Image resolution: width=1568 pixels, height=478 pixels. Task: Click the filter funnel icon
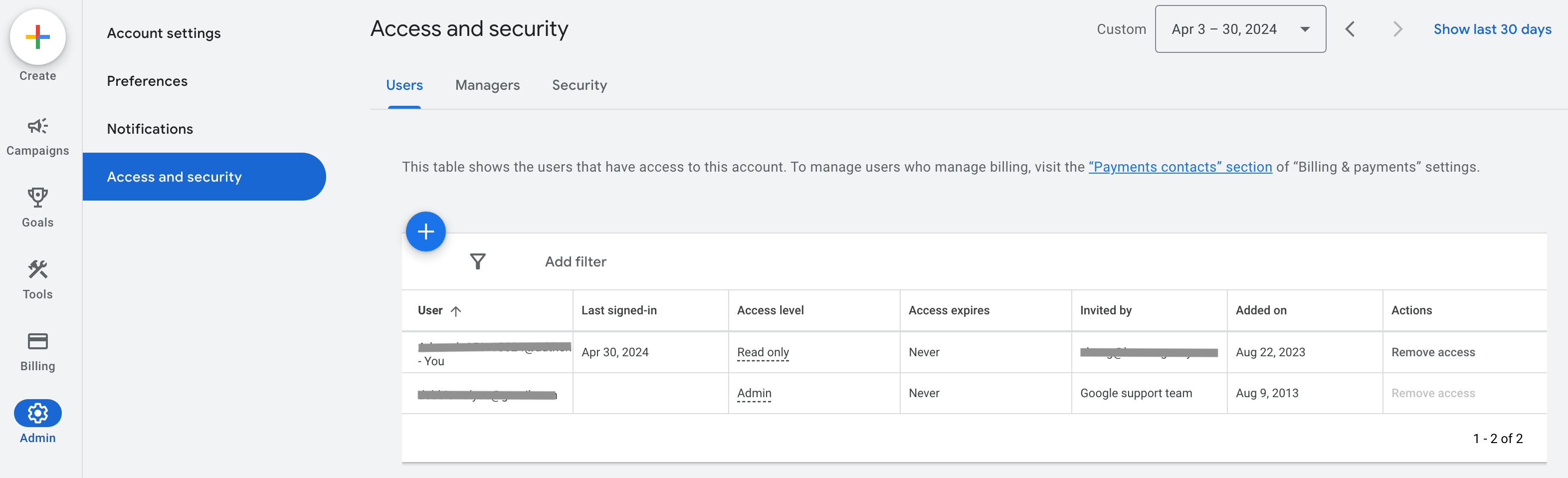point(478,261)
